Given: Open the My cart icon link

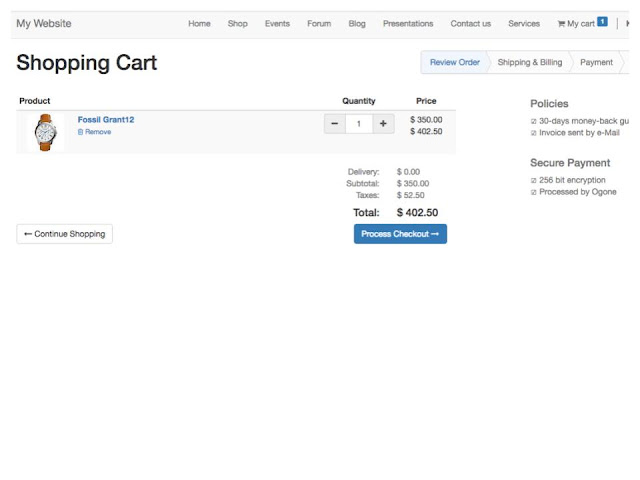Looking at the screenshot, I should [582, 23].
